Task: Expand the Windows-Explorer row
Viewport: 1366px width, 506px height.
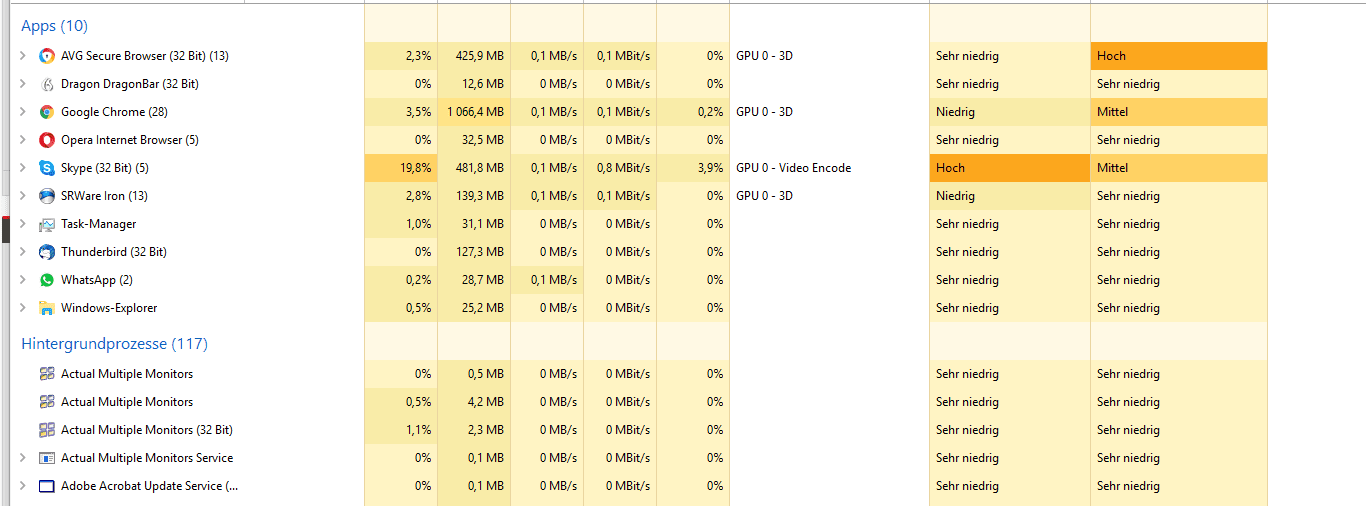Action: (23, 308)
